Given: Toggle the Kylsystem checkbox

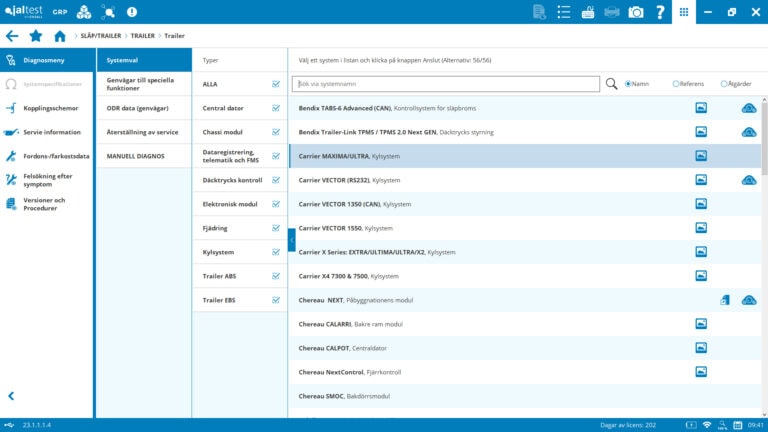Looking at the screenshot, I should (x=276, y=252).
